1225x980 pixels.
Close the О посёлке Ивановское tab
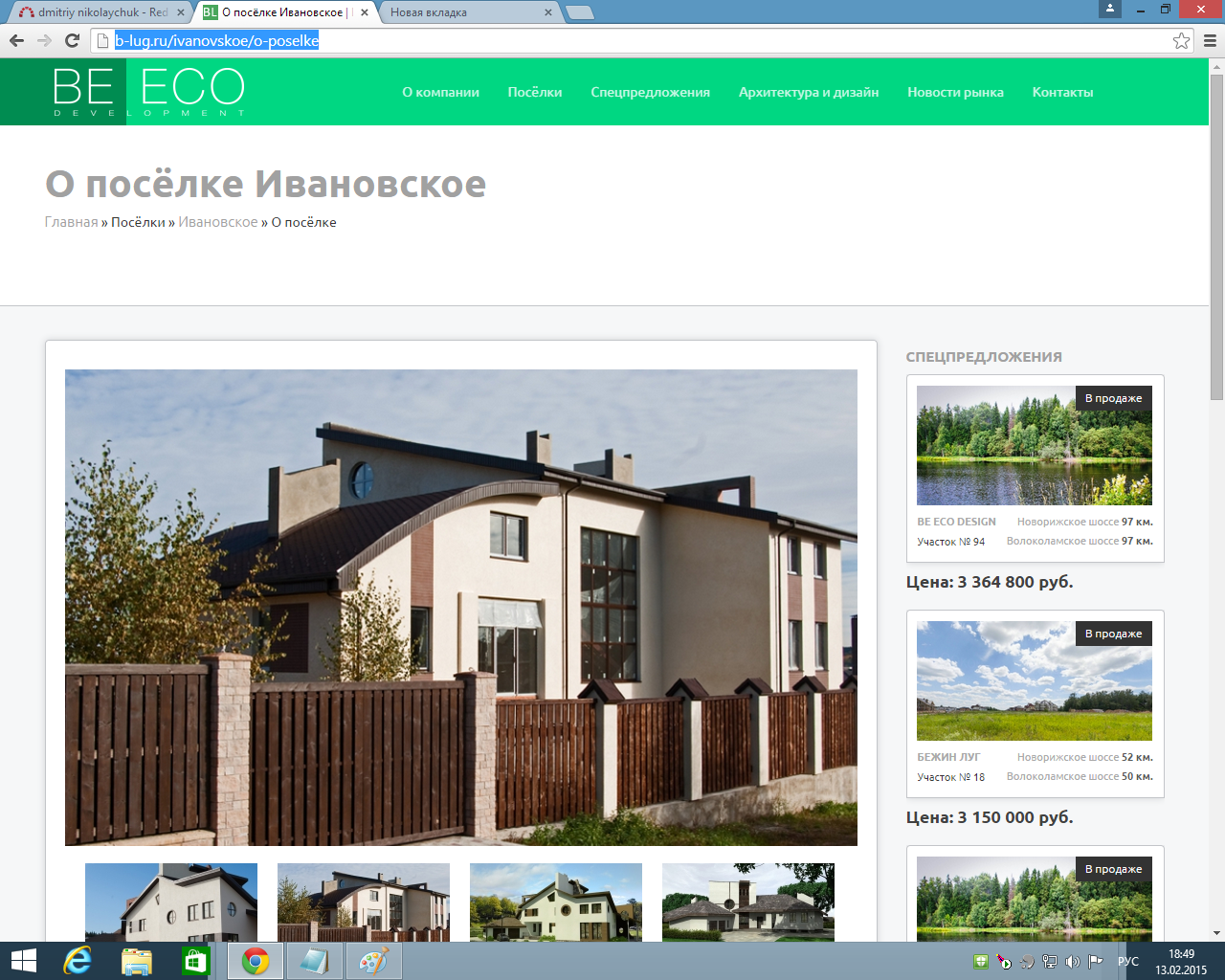365,12
